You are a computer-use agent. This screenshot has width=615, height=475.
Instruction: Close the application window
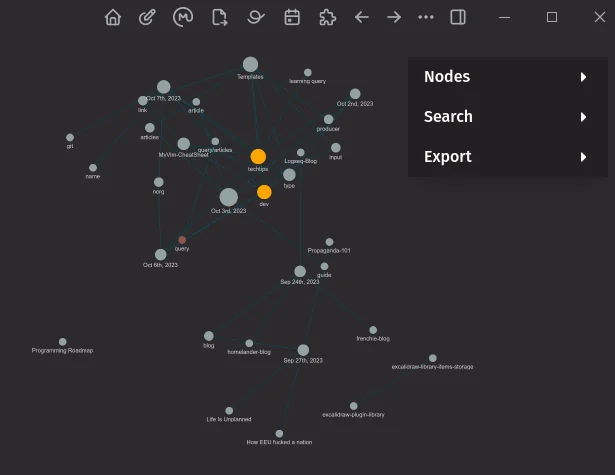point(600,17)
